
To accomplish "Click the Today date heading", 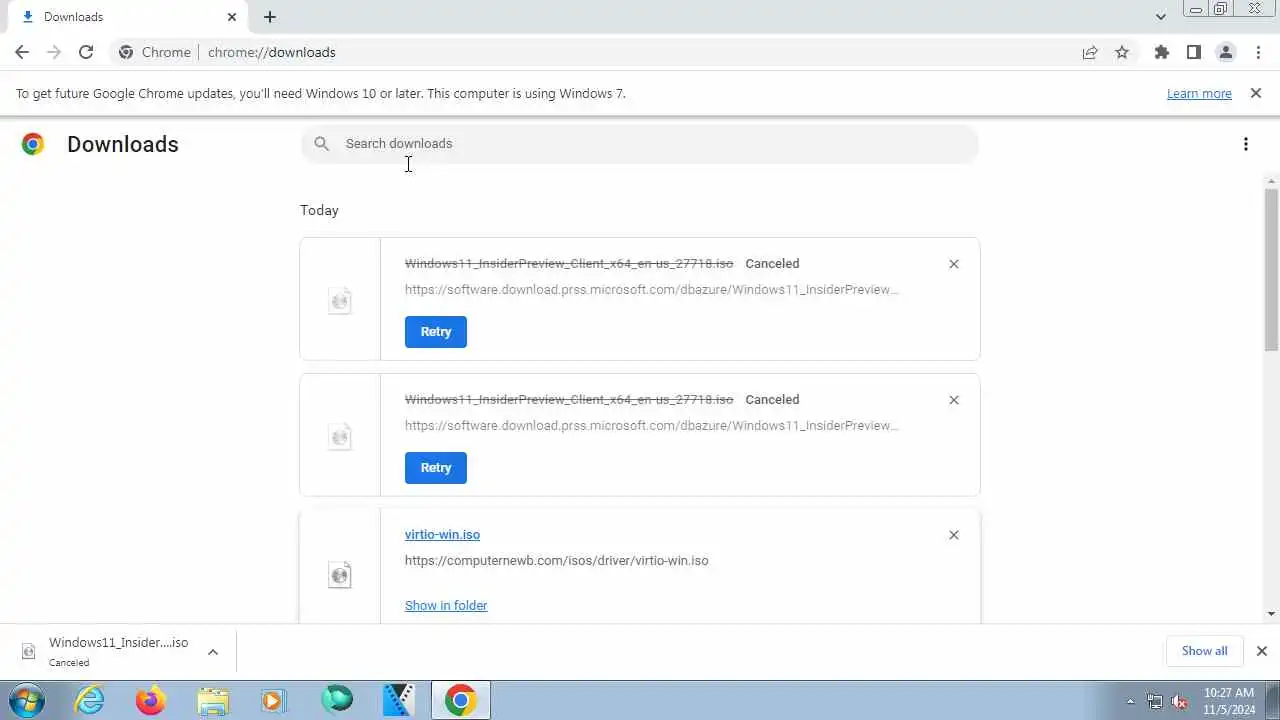I will tap(319, 210).
